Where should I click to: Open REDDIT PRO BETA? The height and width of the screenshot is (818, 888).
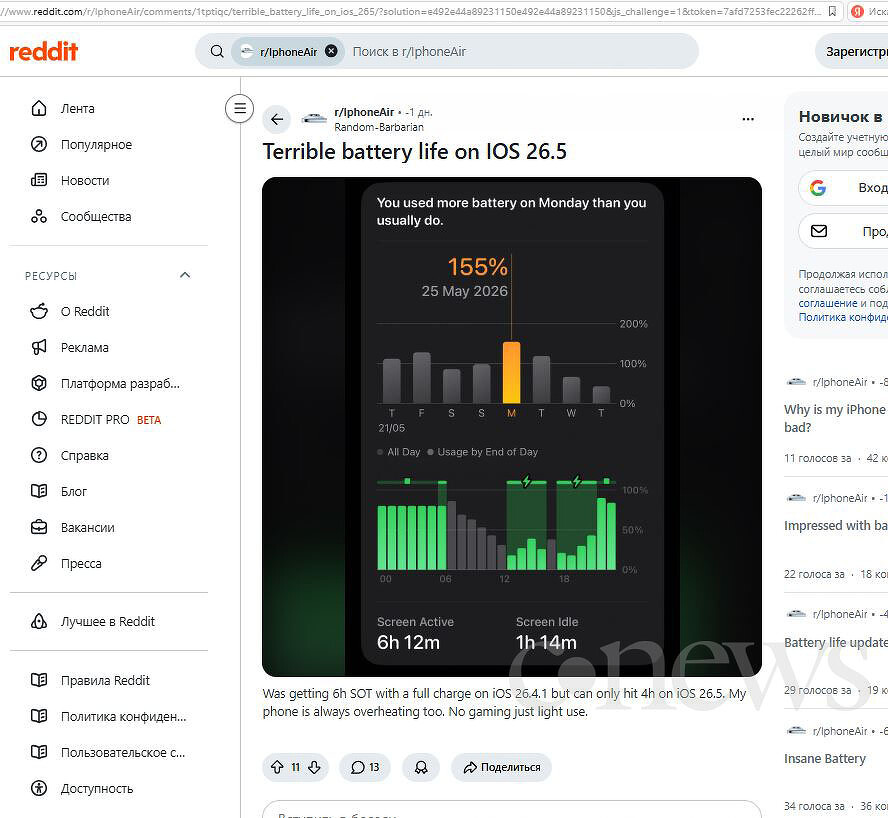pos(109,420)
